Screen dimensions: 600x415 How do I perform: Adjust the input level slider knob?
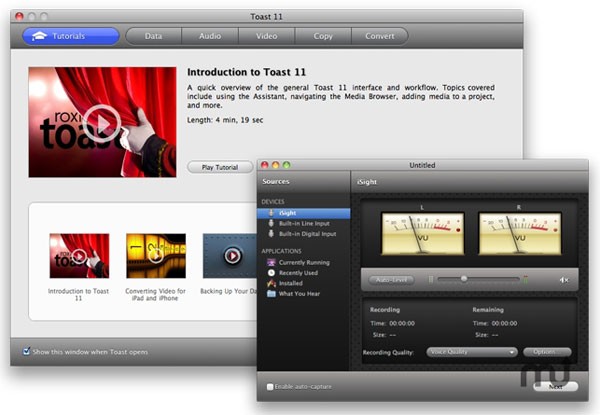[464, 279]
